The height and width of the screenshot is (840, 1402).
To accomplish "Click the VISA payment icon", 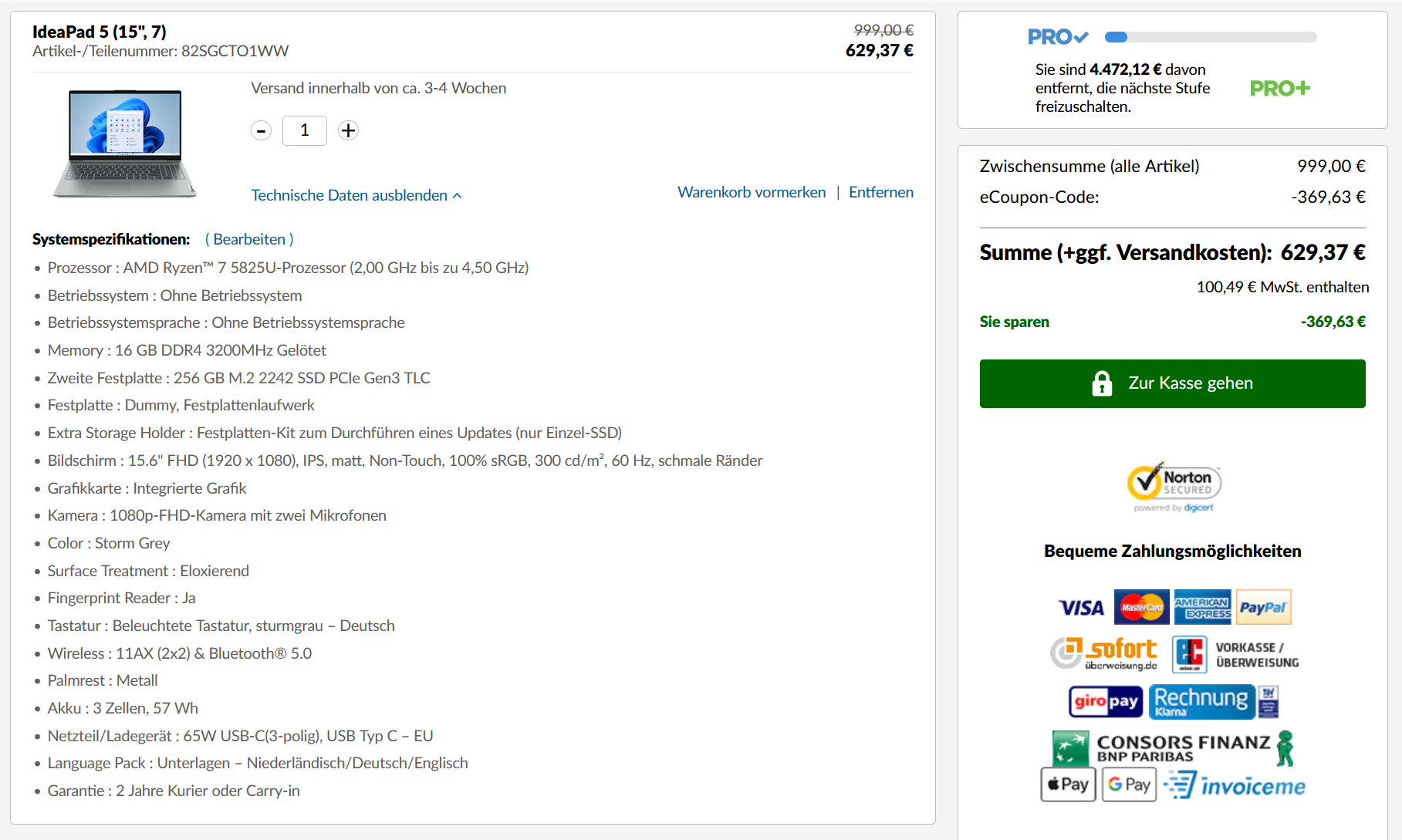I will (1081, 608).
